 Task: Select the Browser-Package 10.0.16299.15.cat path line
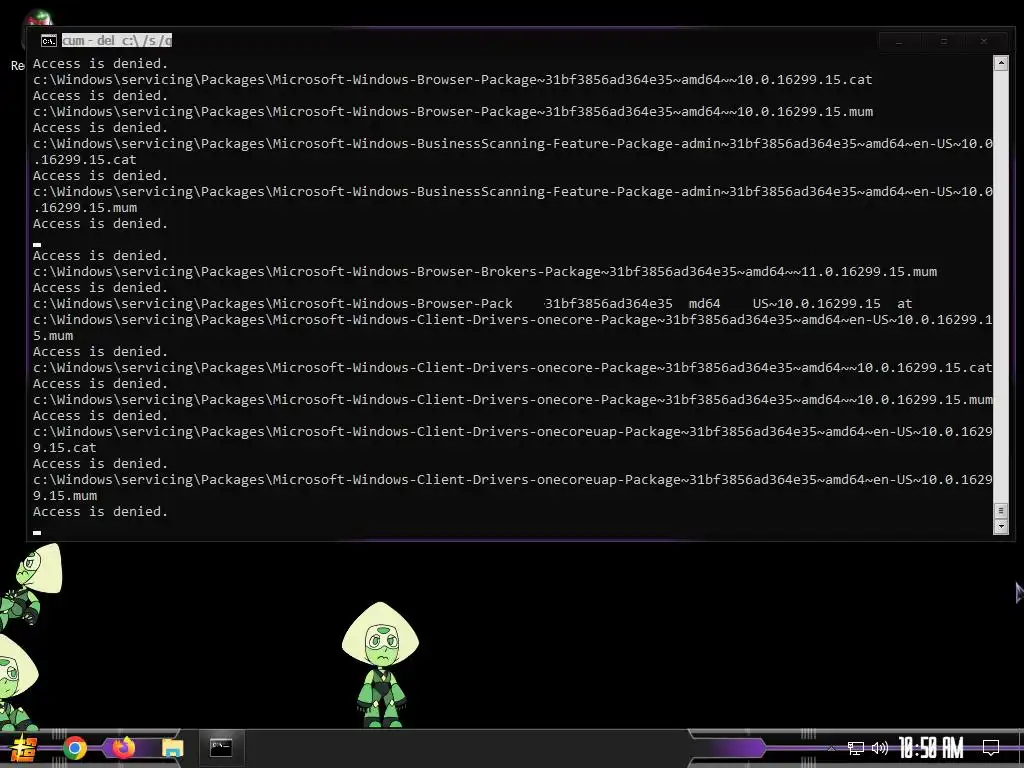tap(453, 80)
